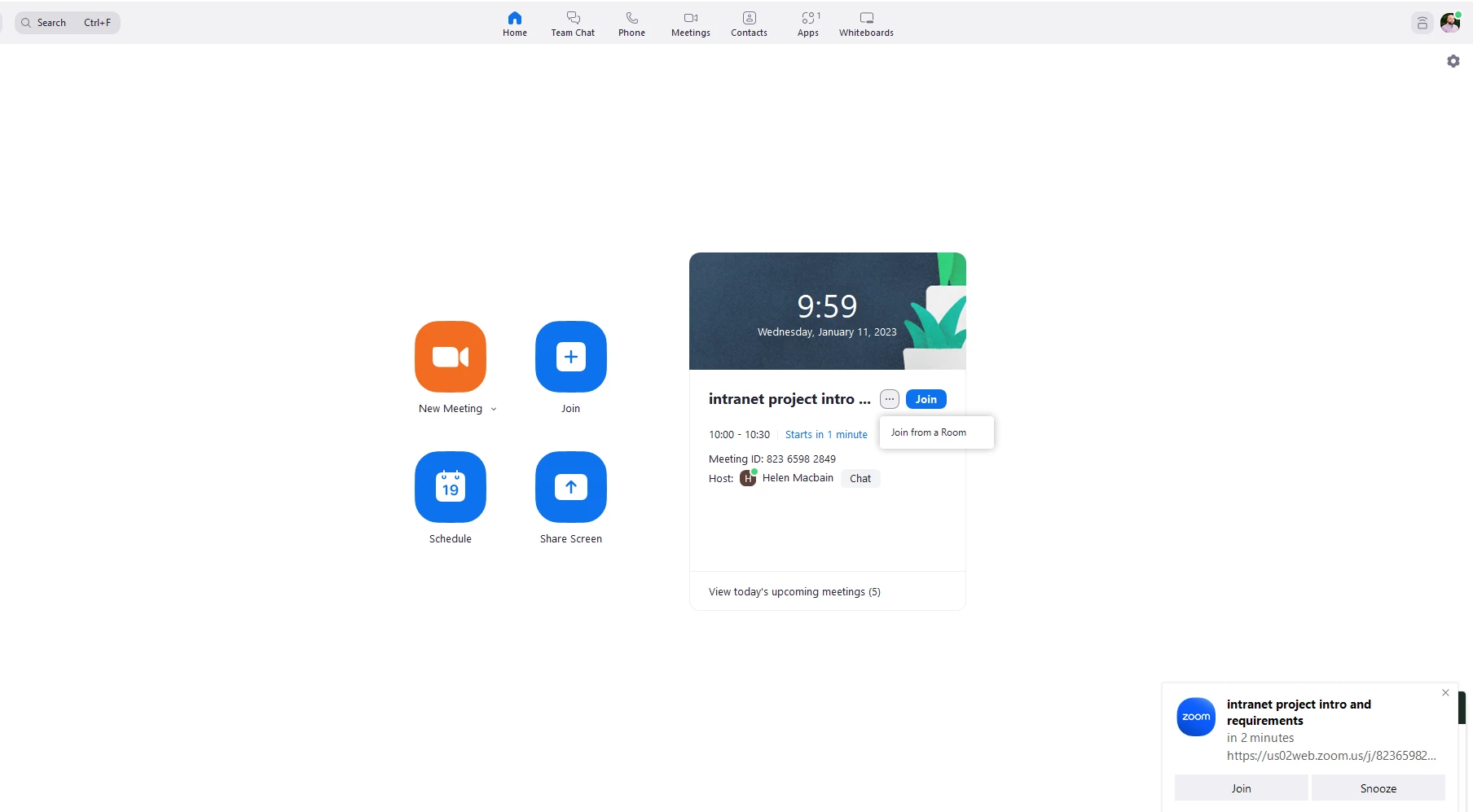Open the profile avatar menu
Viewport: 1473px width, 812px height.
[1450, 23]
